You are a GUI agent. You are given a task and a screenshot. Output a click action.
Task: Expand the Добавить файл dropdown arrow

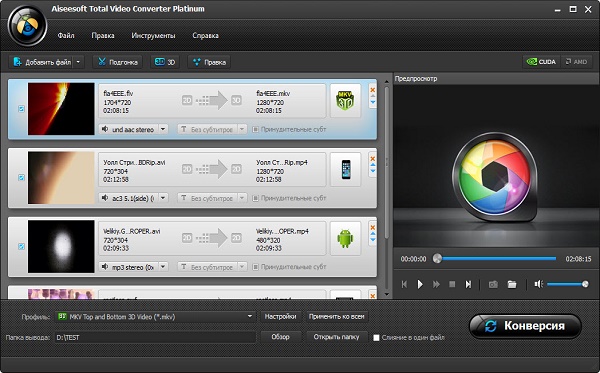pos(78,62)
